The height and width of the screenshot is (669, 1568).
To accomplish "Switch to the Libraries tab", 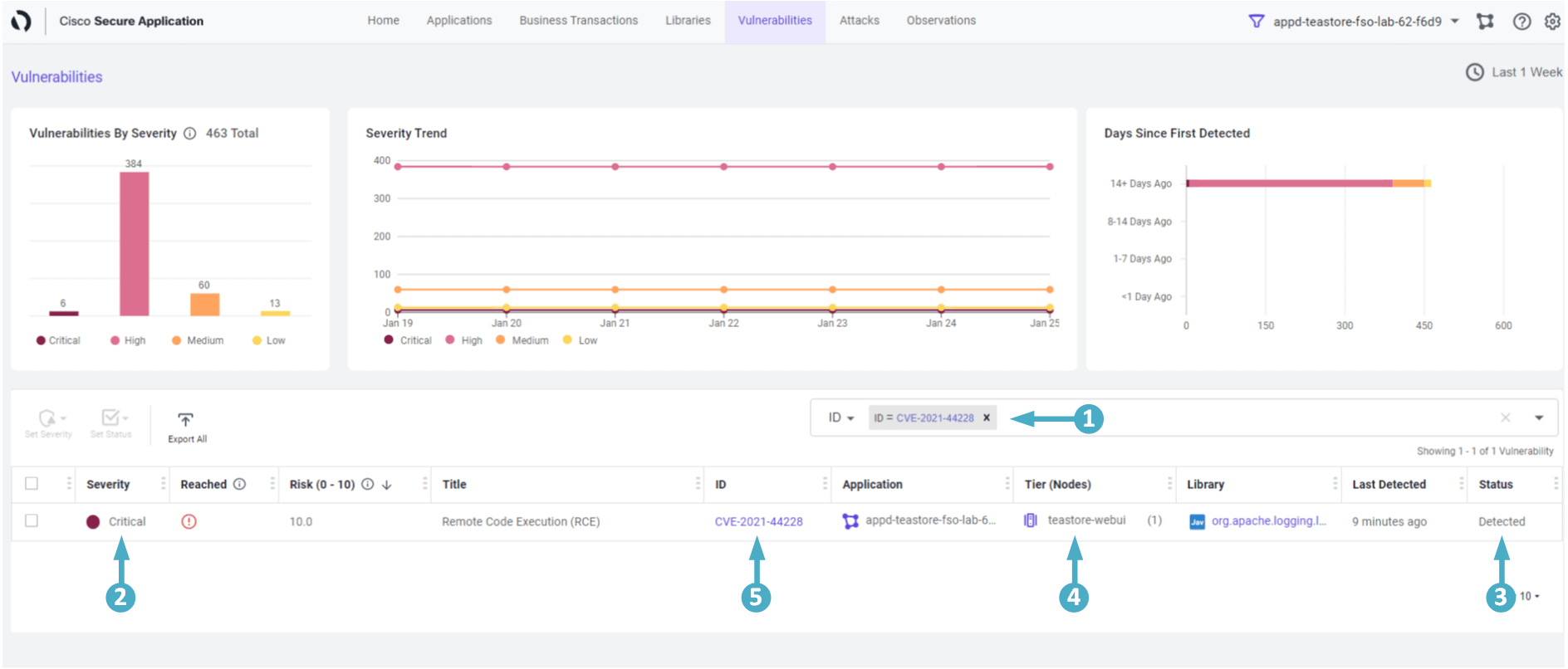I will tap(688, 21).
